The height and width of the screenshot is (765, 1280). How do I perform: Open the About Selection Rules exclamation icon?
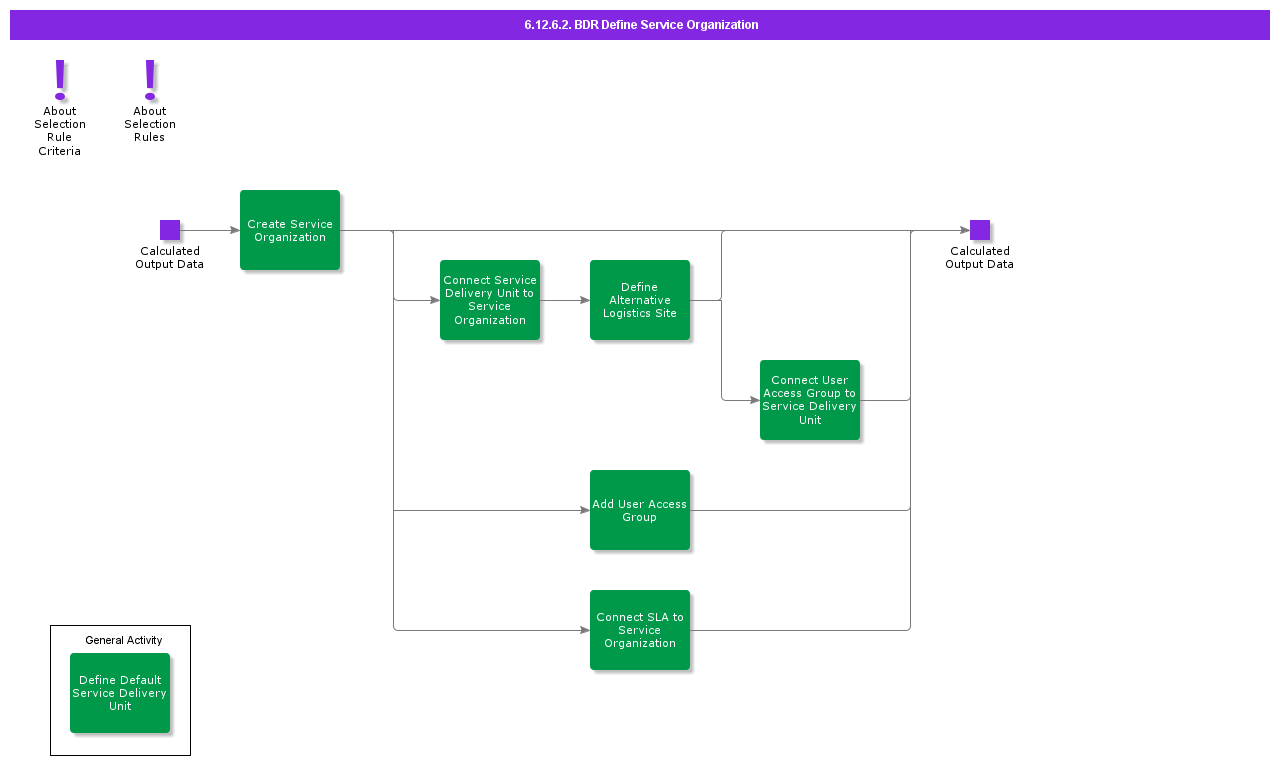coord(150,80)
